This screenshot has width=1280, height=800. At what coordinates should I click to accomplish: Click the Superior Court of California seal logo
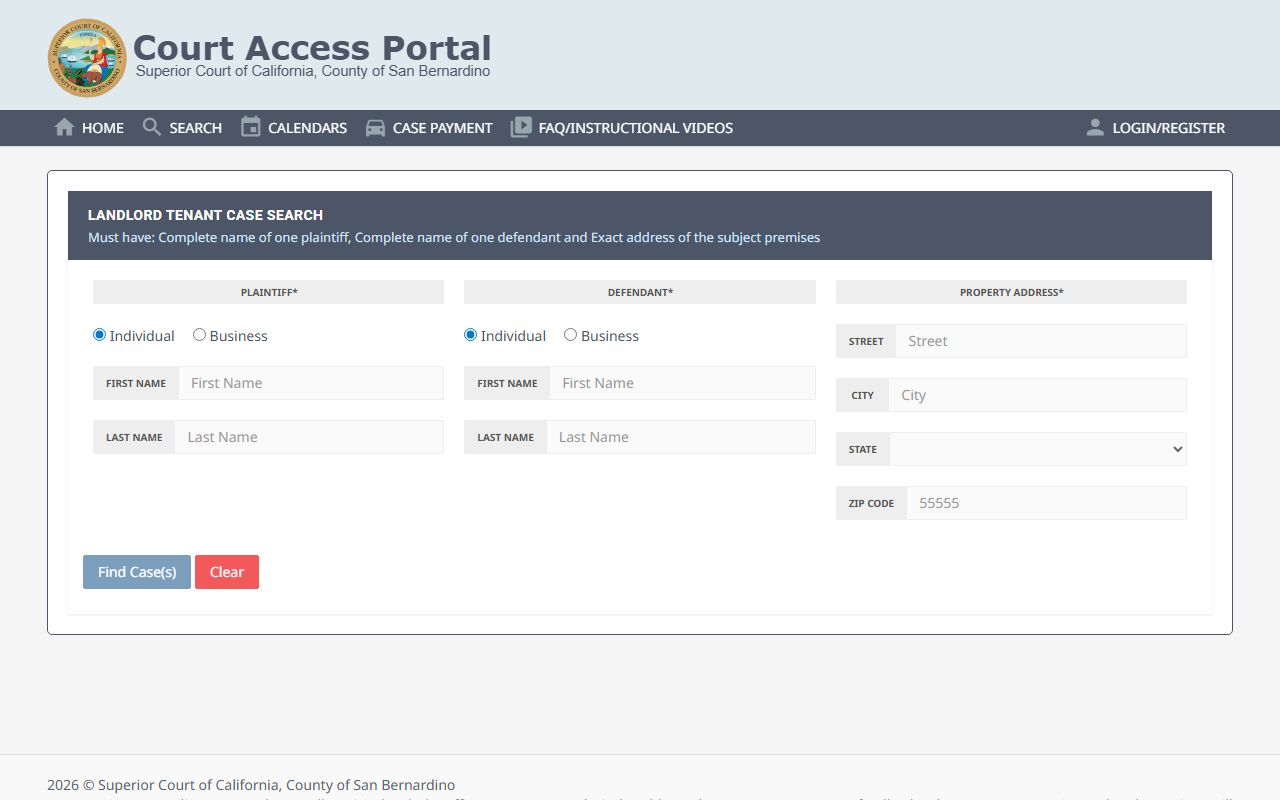click(88, 58)
